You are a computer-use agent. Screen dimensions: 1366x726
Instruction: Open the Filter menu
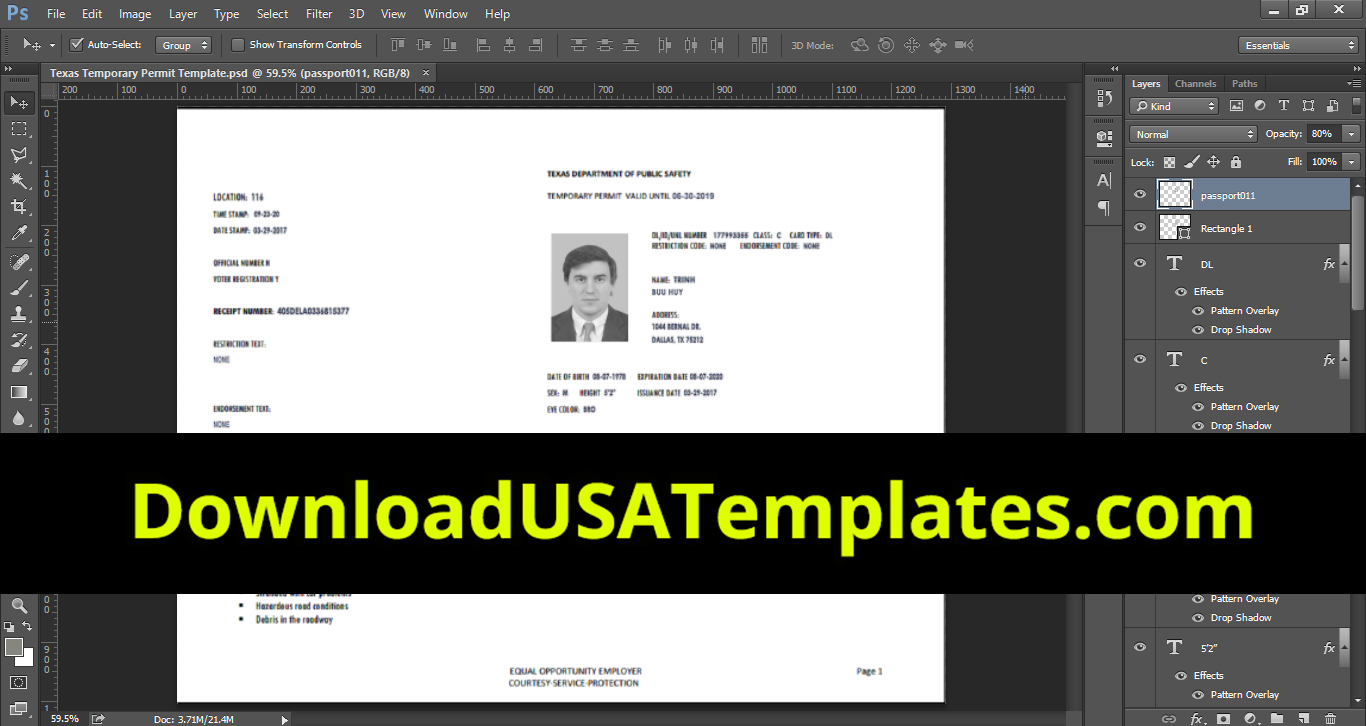tap(318, 13)
